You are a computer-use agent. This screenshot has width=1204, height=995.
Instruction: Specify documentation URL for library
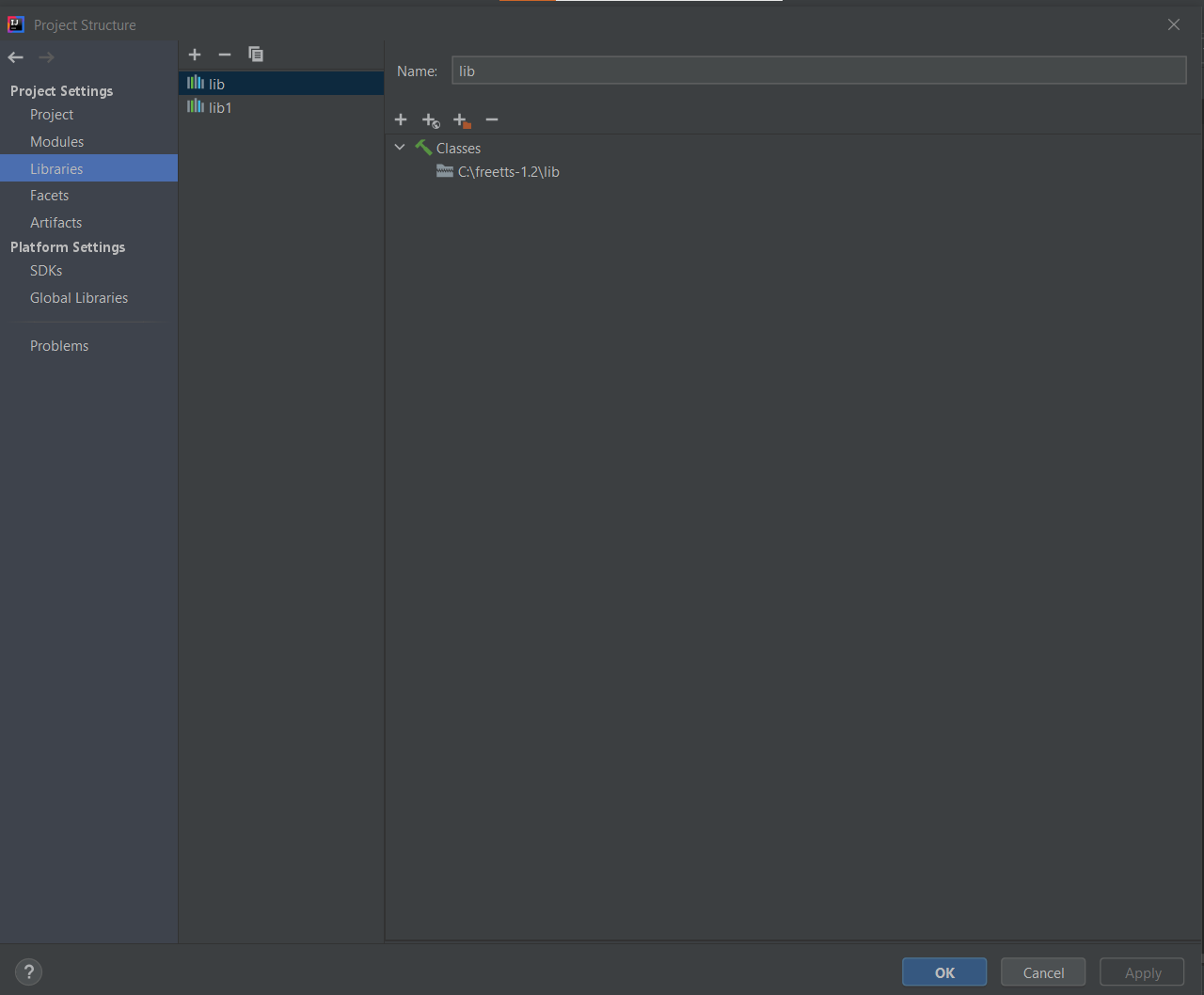click(431, 120)
